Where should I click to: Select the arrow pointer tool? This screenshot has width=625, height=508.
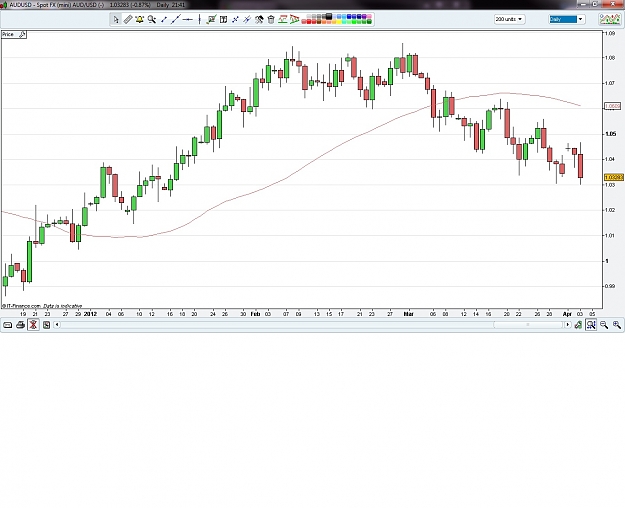point(116,19)
